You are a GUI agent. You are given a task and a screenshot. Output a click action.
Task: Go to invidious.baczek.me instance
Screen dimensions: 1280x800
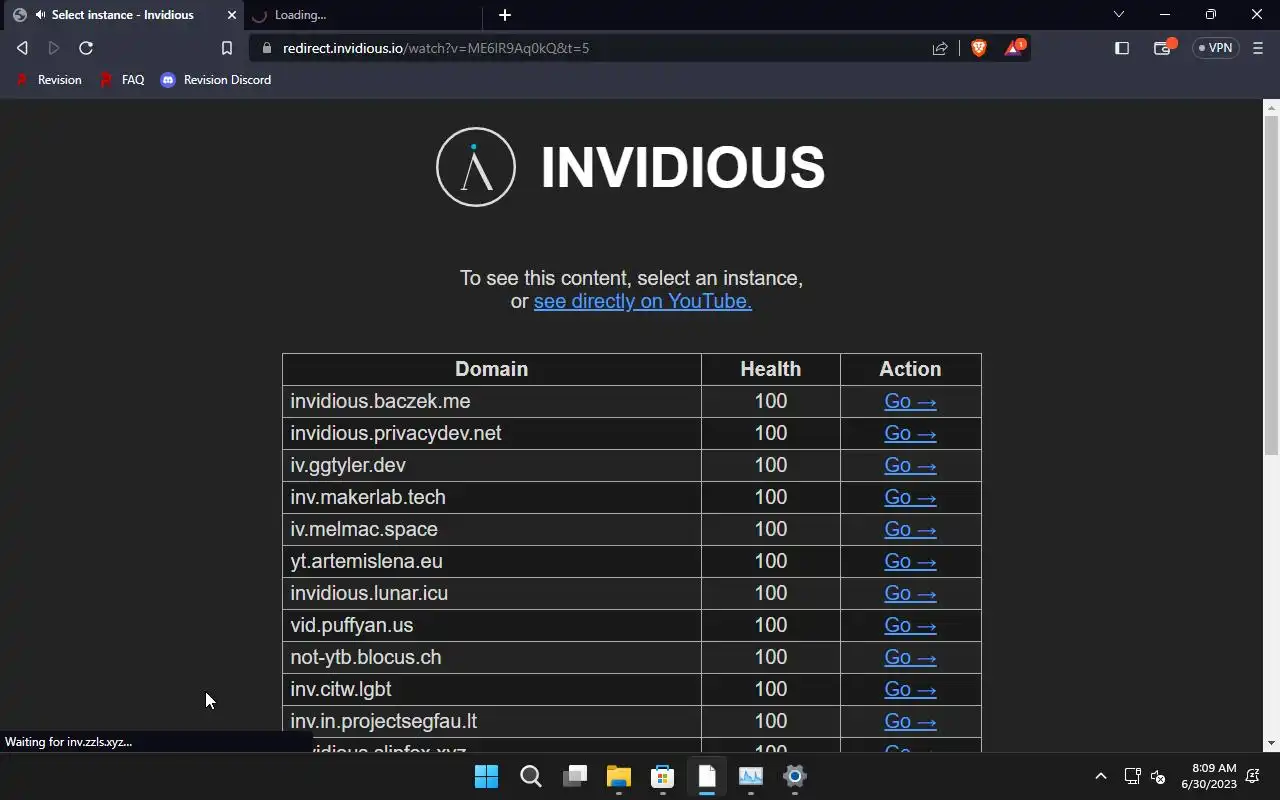pyautogui.click(x=910, y=401)
